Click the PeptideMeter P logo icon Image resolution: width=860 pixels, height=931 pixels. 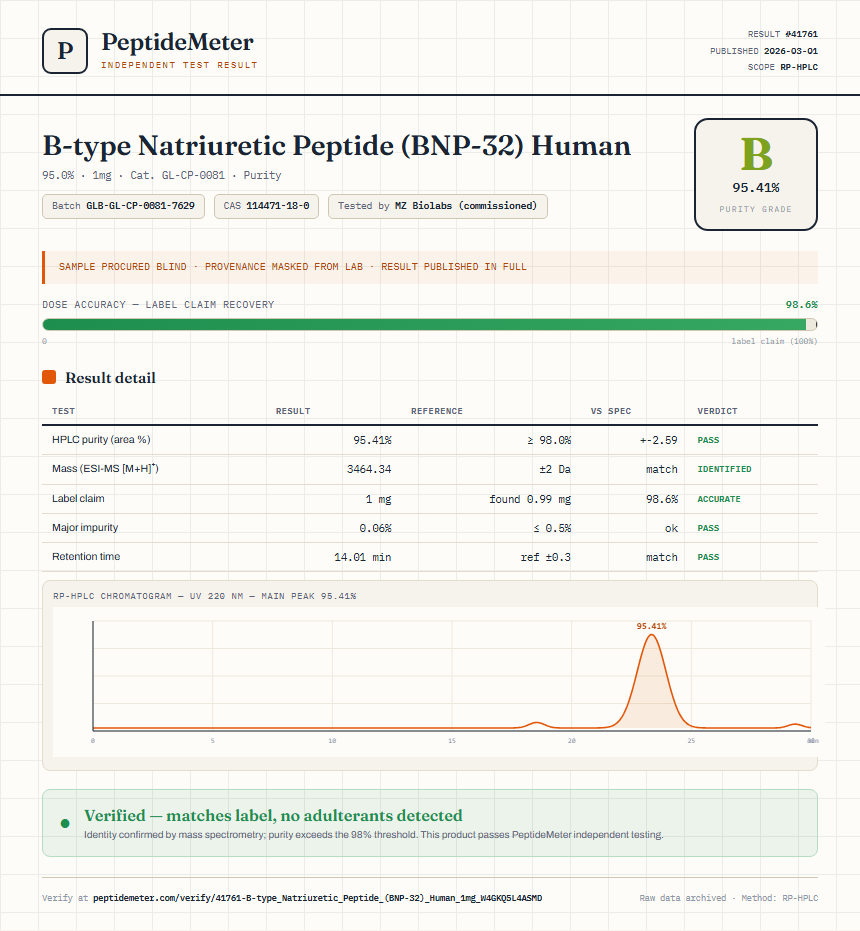coord(65,51)
